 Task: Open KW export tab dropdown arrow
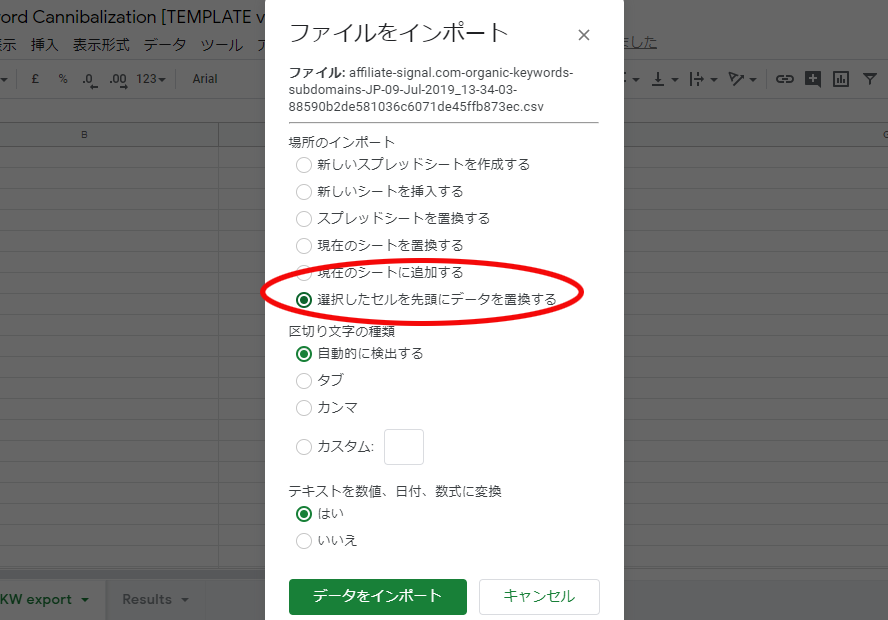coord(85,600)
